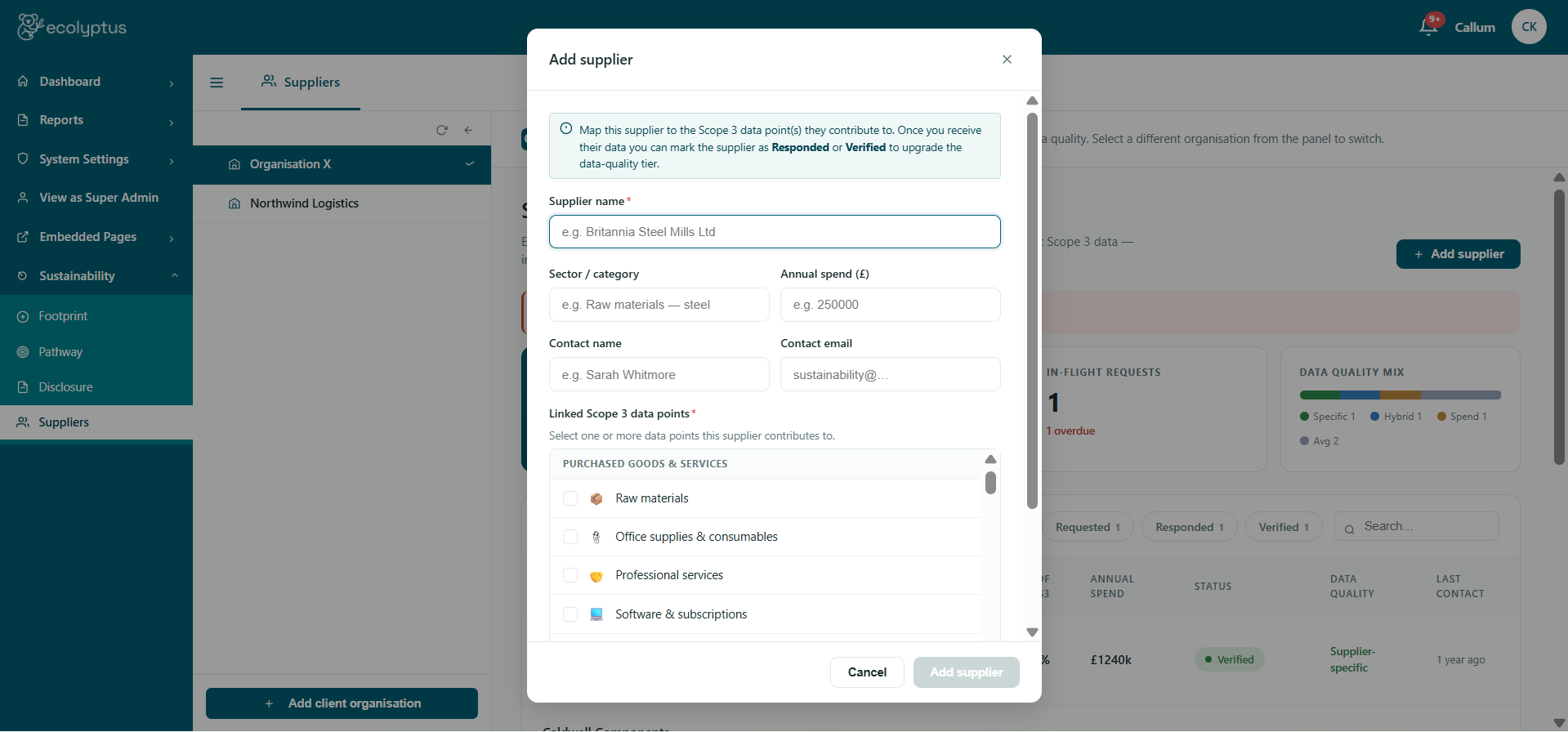Toggle the hamburger menu icon
Screen dimensions: 1568x732
point(217,83)
